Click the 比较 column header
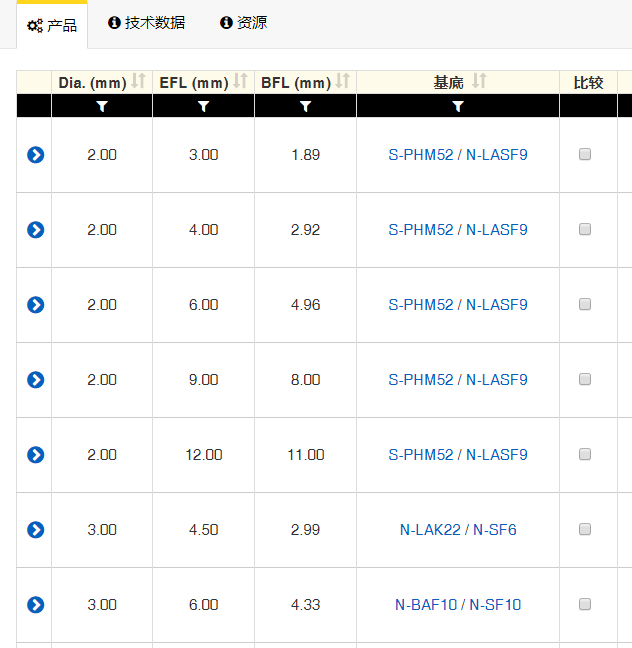Image resolution: width=632 pixels, height=648 pixels. [588, 83]
